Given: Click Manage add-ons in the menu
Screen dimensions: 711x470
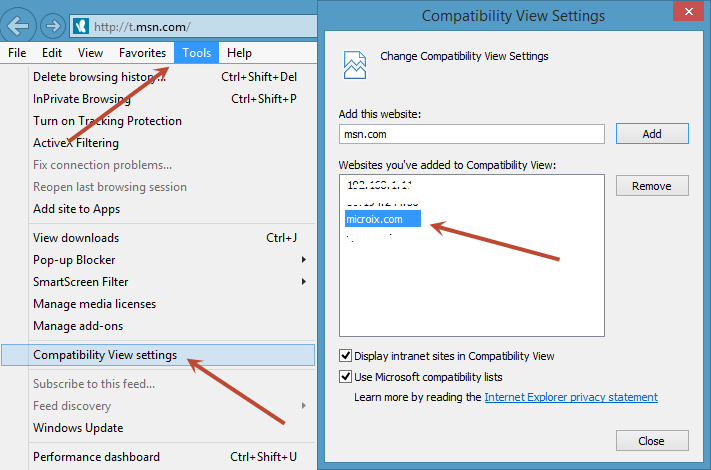Looking at the screenshot, I should tap(78, 326).
